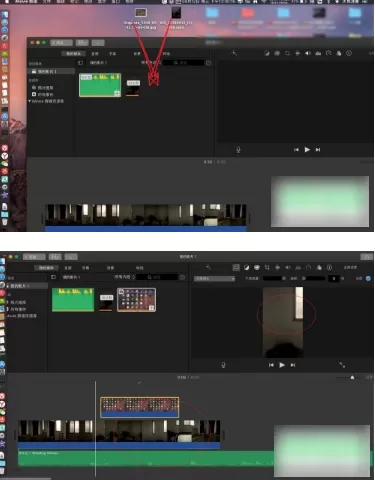Screen dimensions: 375x480
Task: Switch to Transitions tab in lower iMovie window
Action: pyautogui.click(x=139, y=268)
